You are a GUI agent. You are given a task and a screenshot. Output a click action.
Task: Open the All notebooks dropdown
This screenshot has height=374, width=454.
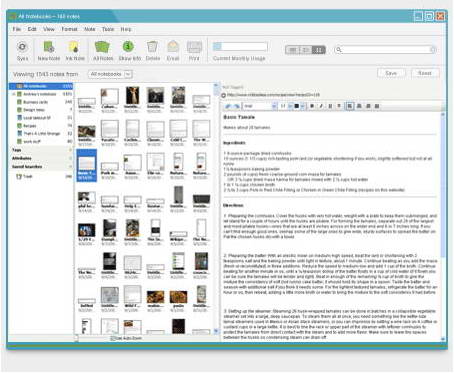(110, 74)
